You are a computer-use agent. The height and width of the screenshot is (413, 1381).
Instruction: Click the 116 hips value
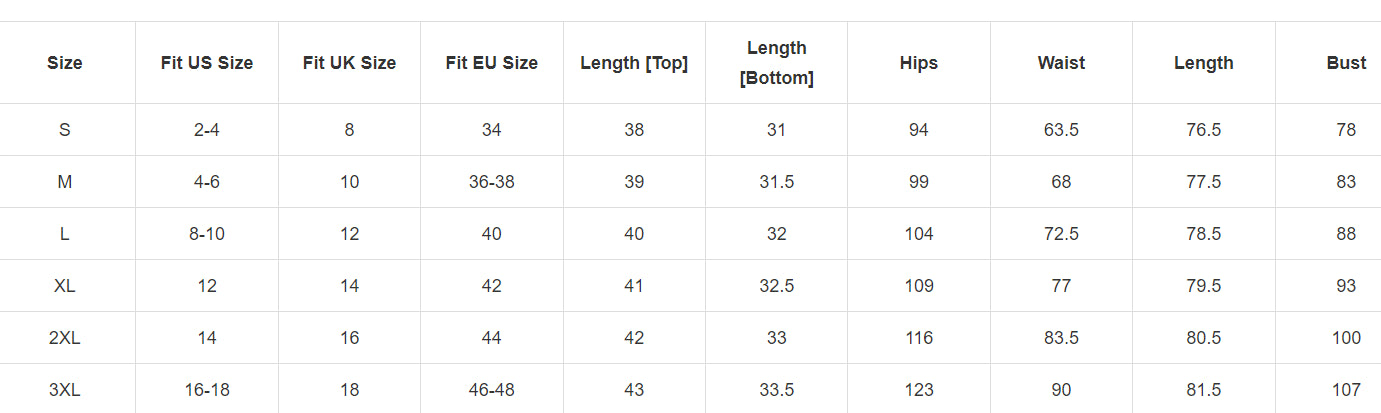coord(919,338)
